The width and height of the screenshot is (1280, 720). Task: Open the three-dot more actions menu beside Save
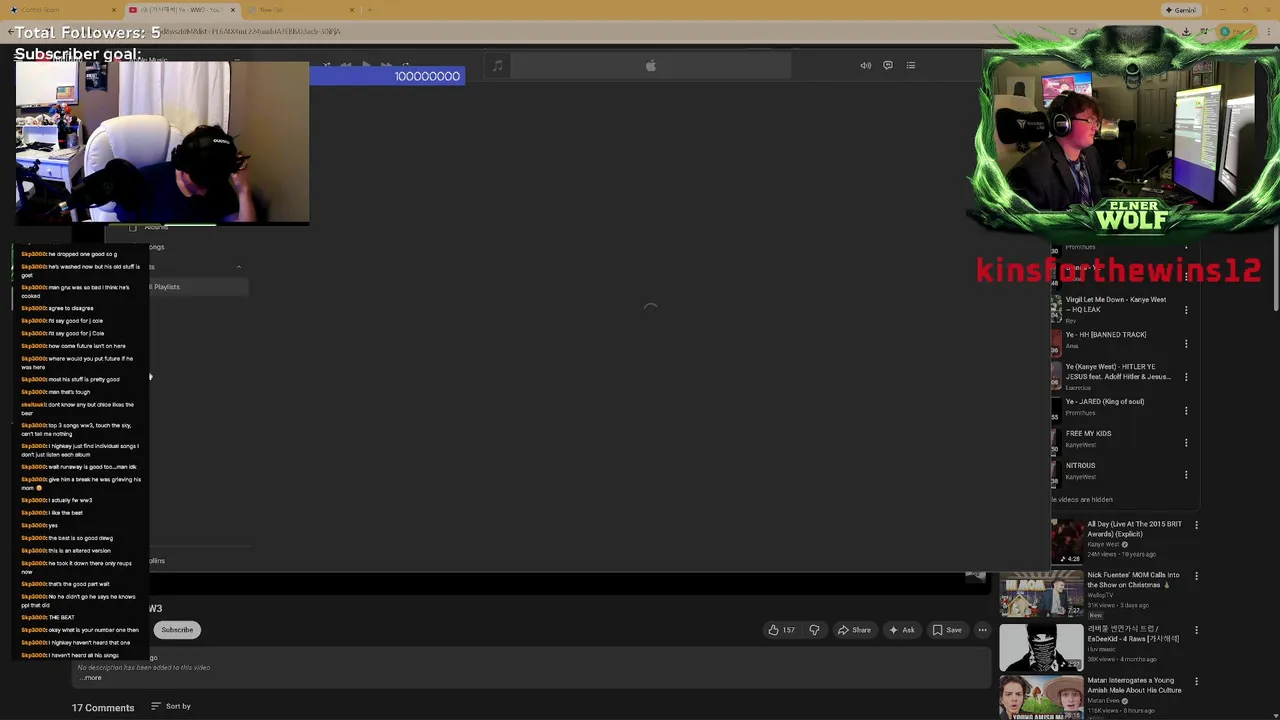click(x=982, y=630)
